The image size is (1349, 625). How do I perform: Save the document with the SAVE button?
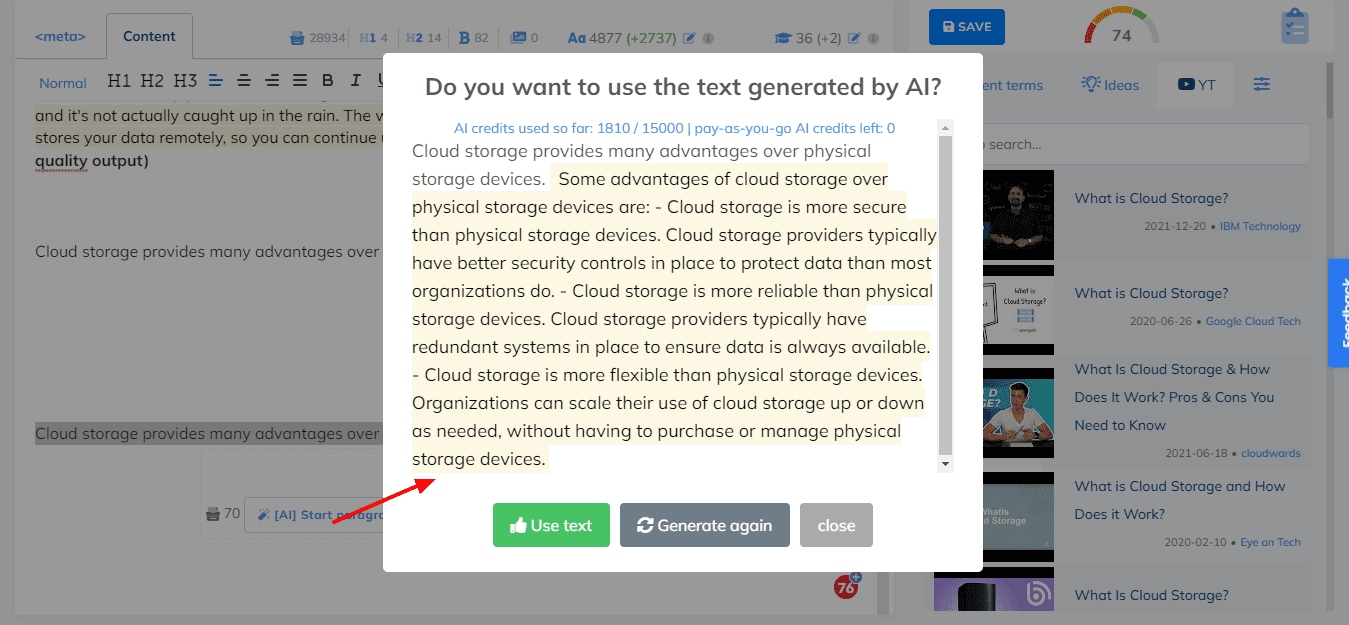click(967, 27)
